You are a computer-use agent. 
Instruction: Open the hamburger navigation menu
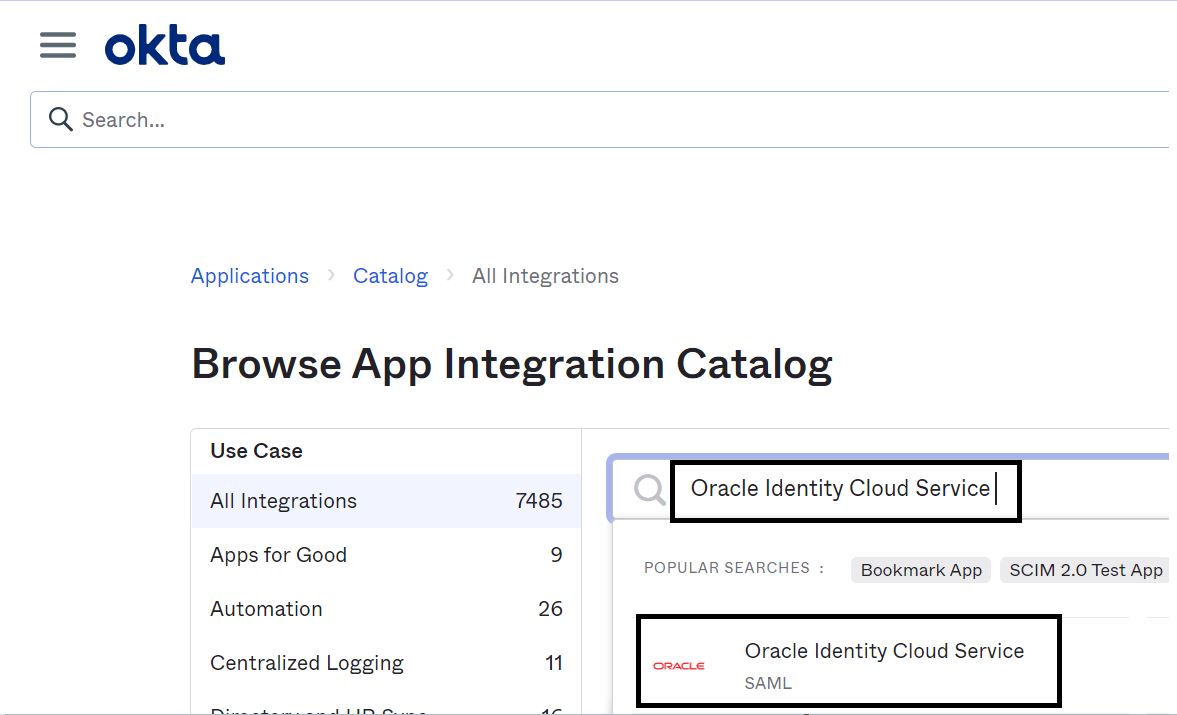tap(58, 45)
